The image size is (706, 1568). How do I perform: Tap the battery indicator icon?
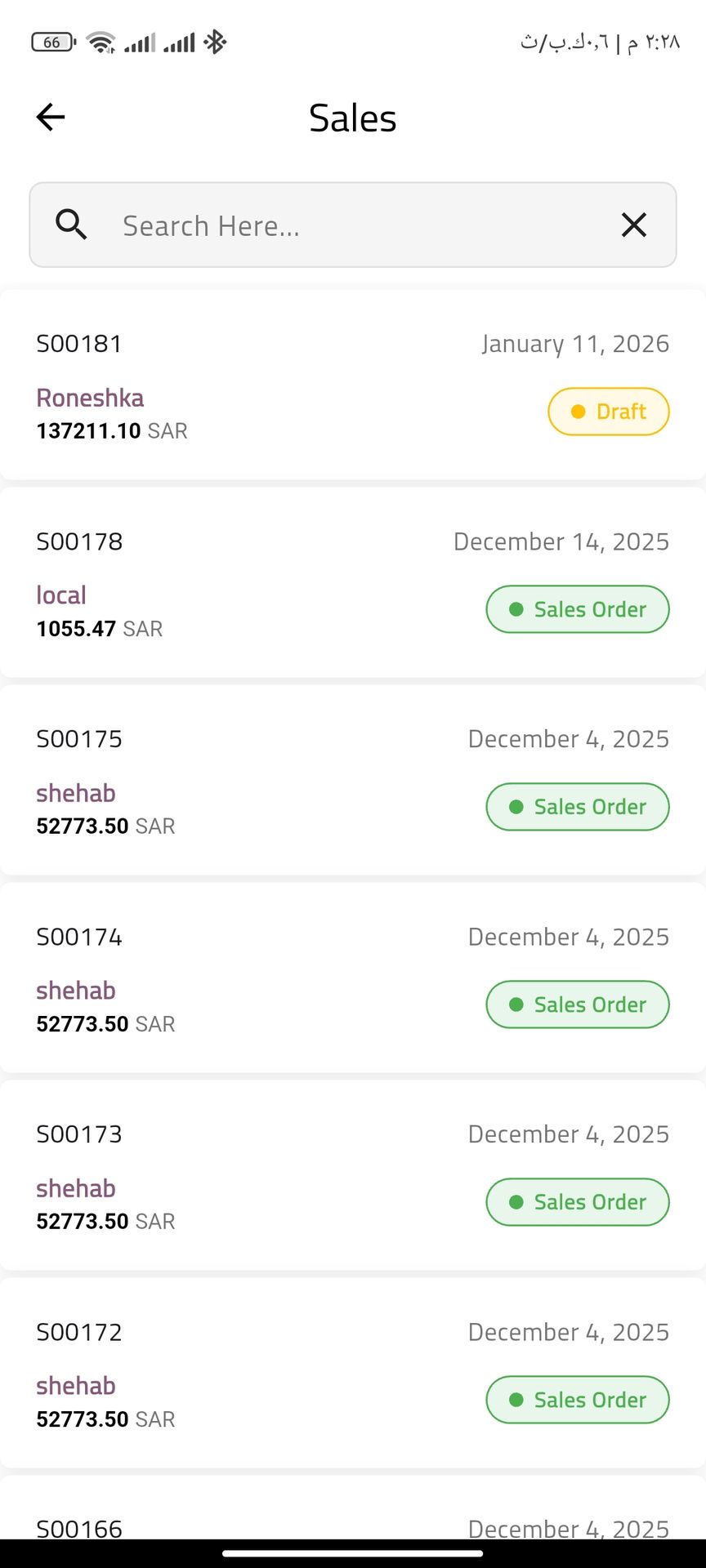[52, 42]
